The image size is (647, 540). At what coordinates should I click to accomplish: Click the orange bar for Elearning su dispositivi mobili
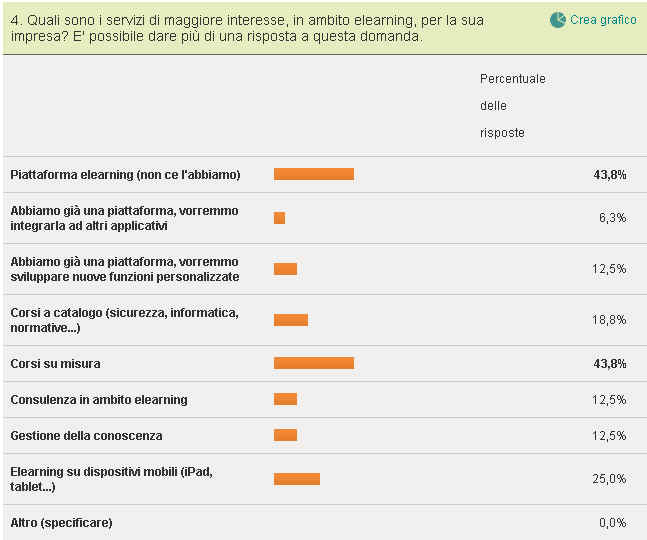click(297, 479)
